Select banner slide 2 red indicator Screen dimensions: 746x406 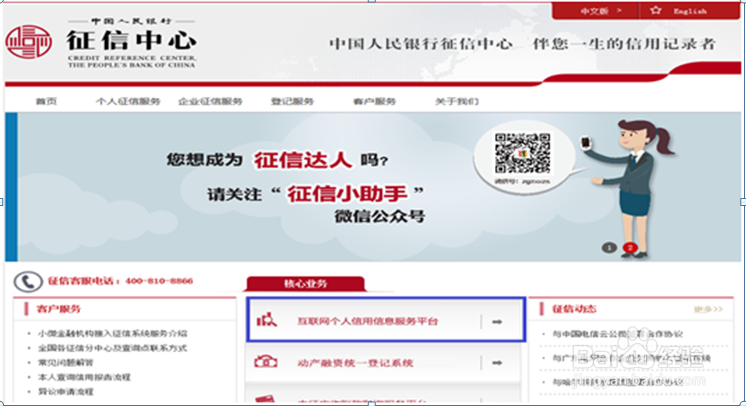(x=630, y=248)
